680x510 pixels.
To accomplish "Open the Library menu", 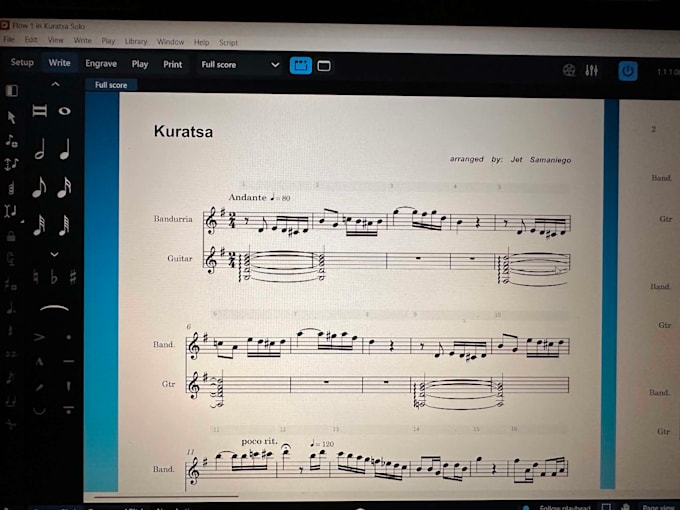I will pos(136,41).
